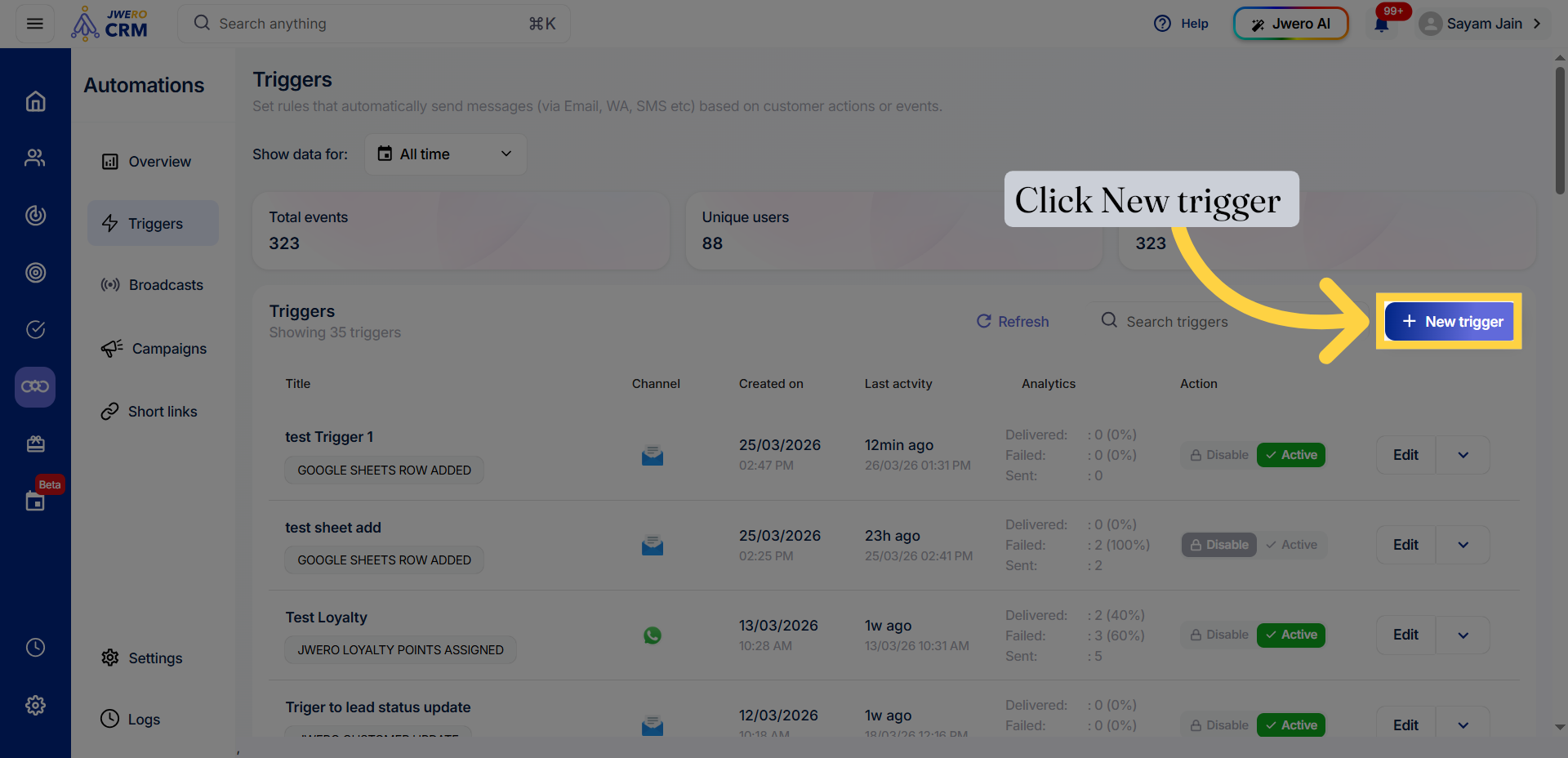Activate the test sheet add trigger
Viewport: 1568px width, 758px height.
1291,545
